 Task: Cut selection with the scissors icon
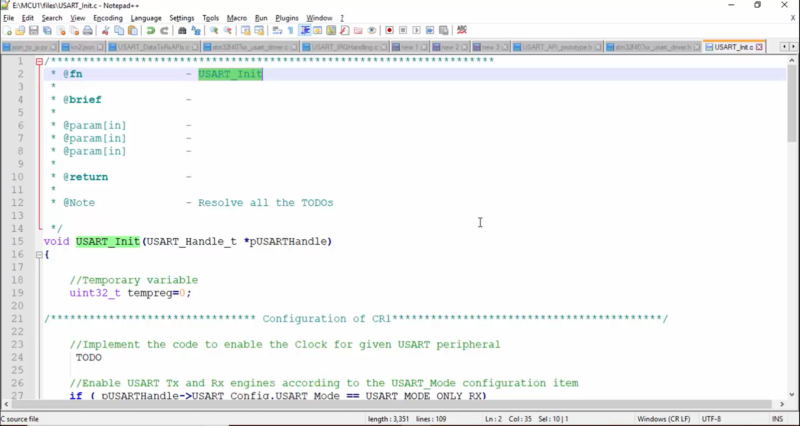pos(106,31)
